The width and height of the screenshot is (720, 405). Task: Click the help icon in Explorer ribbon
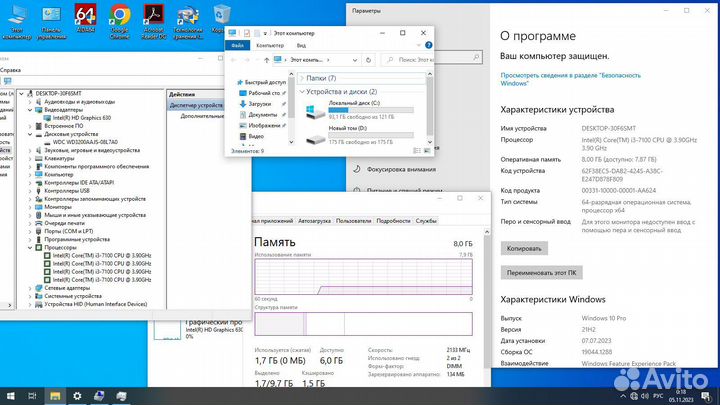click(x=428, y=45)
